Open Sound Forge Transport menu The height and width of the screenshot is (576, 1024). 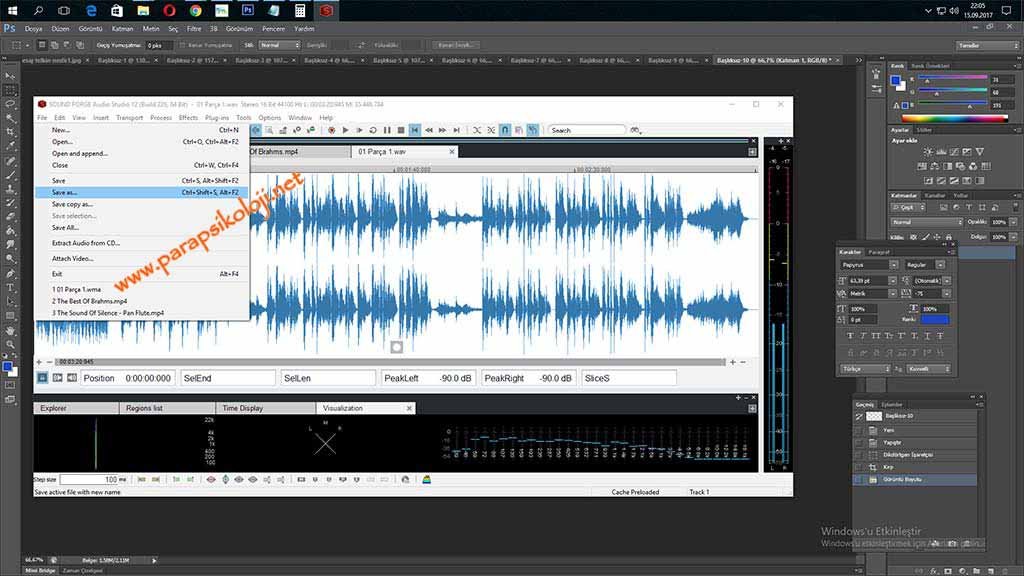(x=129, y=118)
